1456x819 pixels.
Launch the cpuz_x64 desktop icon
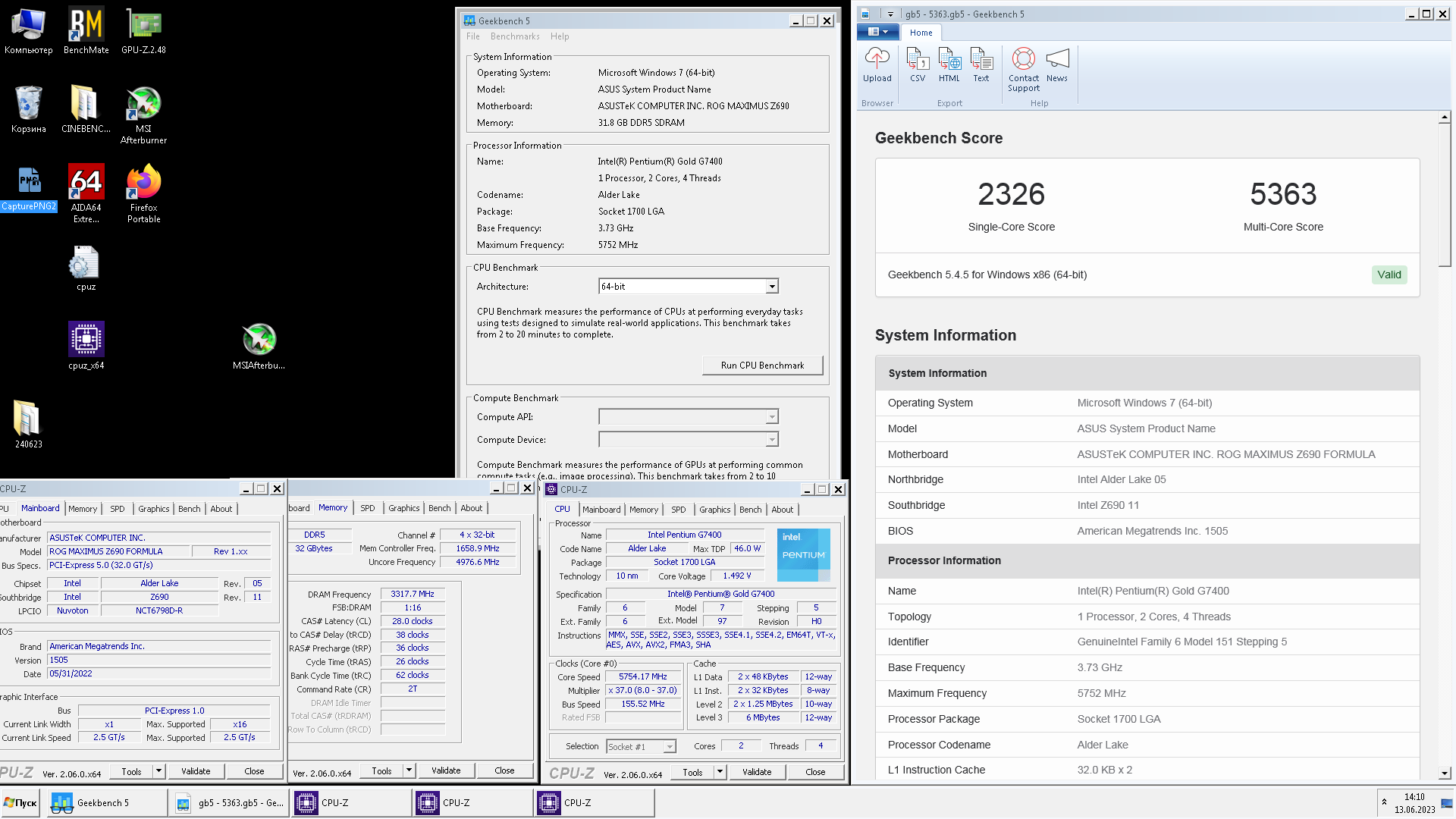[86, 346]
